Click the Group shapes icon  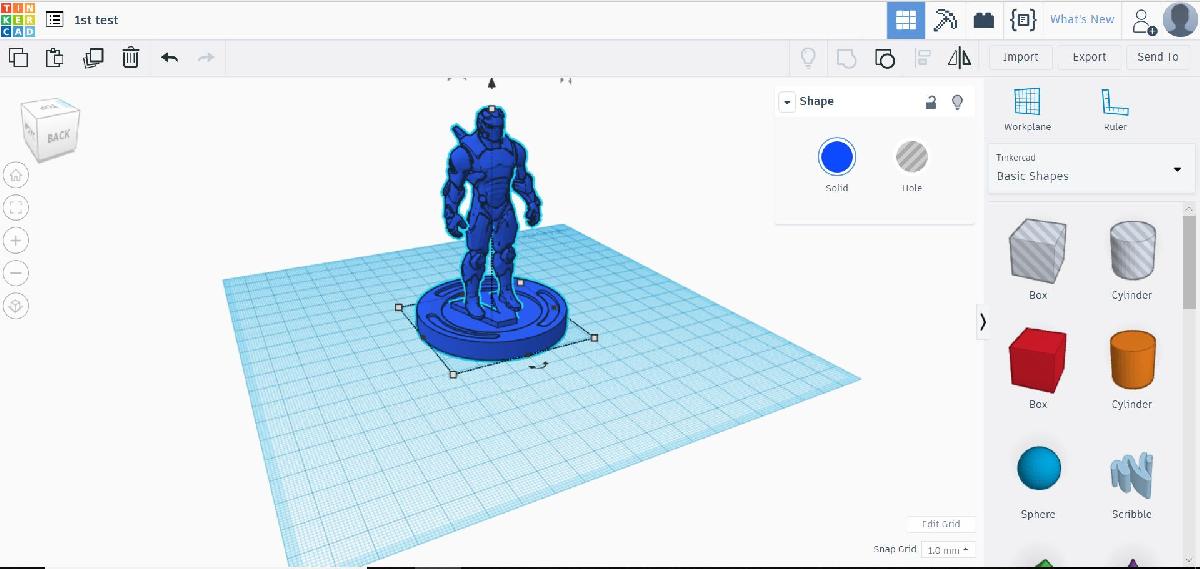(x=846, y=58)
